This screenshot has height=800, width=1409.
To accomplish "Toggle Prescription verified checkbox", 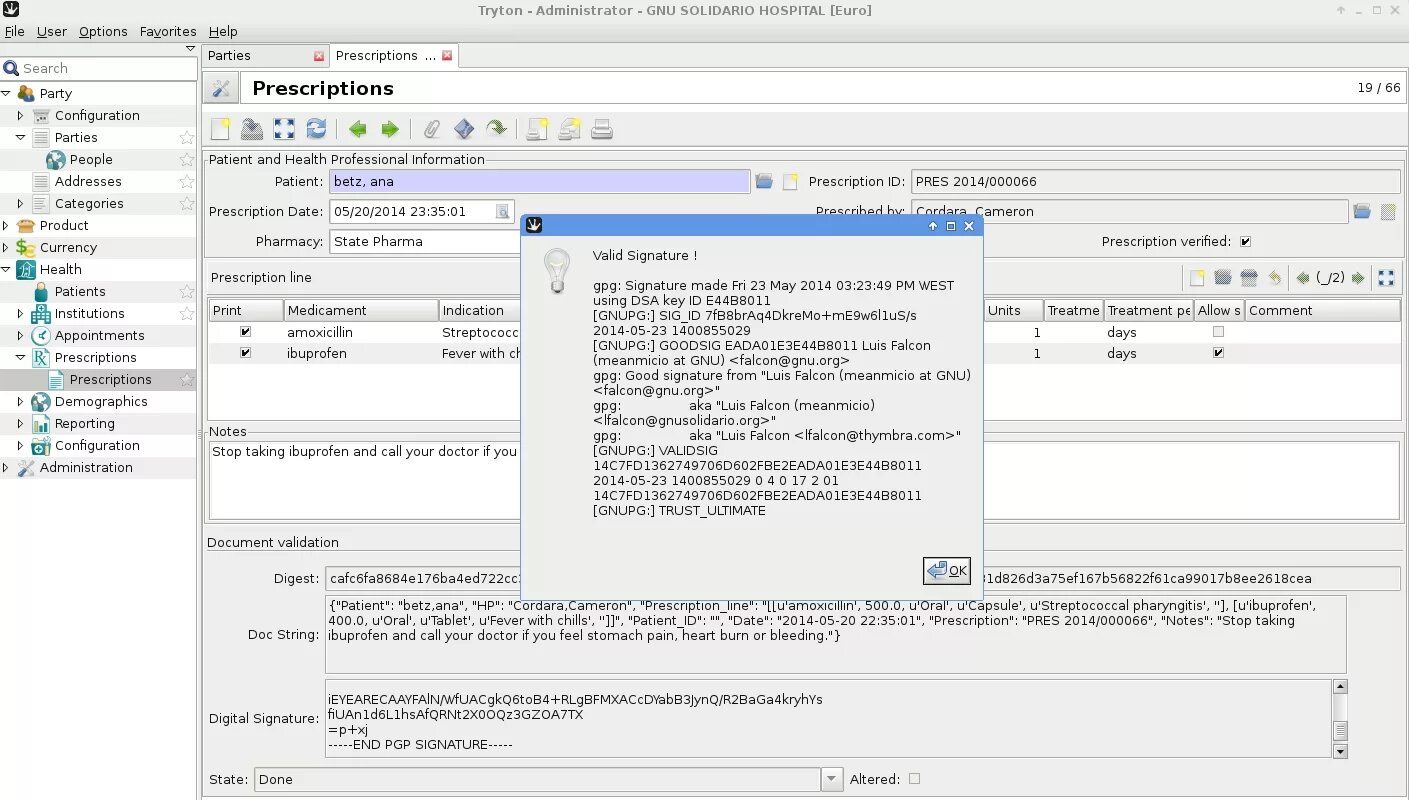I will (1245, 241).
